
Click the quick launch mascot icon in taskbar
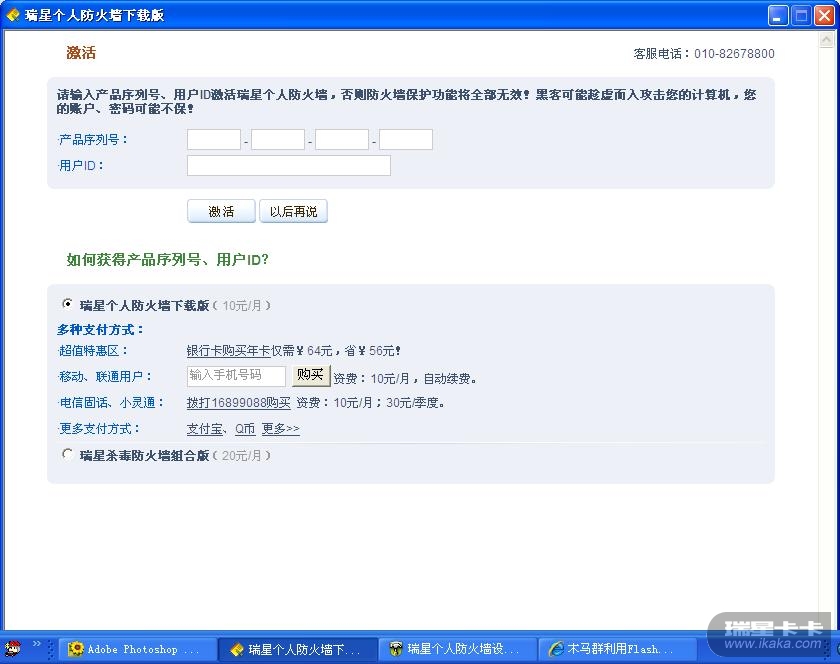pos(13,649)
